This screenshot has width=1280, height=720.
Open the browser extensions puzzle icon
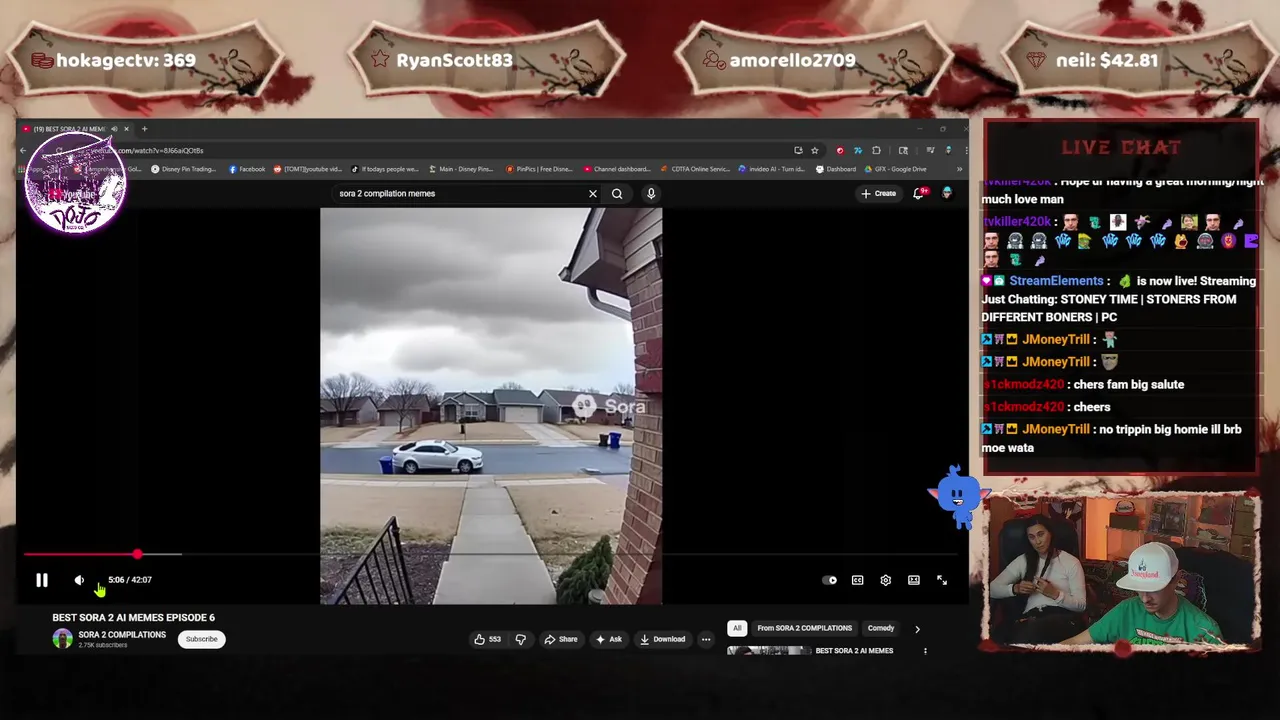click(876, 151)
